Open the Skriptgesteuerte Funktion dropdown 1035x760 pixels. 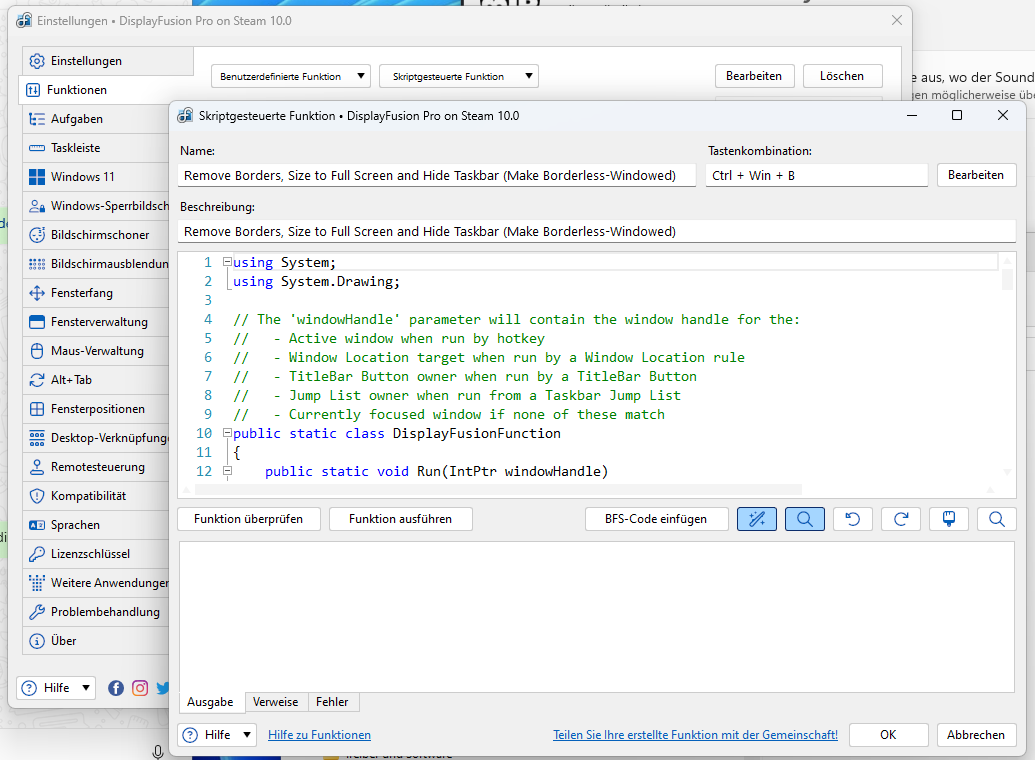tap(459, 77)
